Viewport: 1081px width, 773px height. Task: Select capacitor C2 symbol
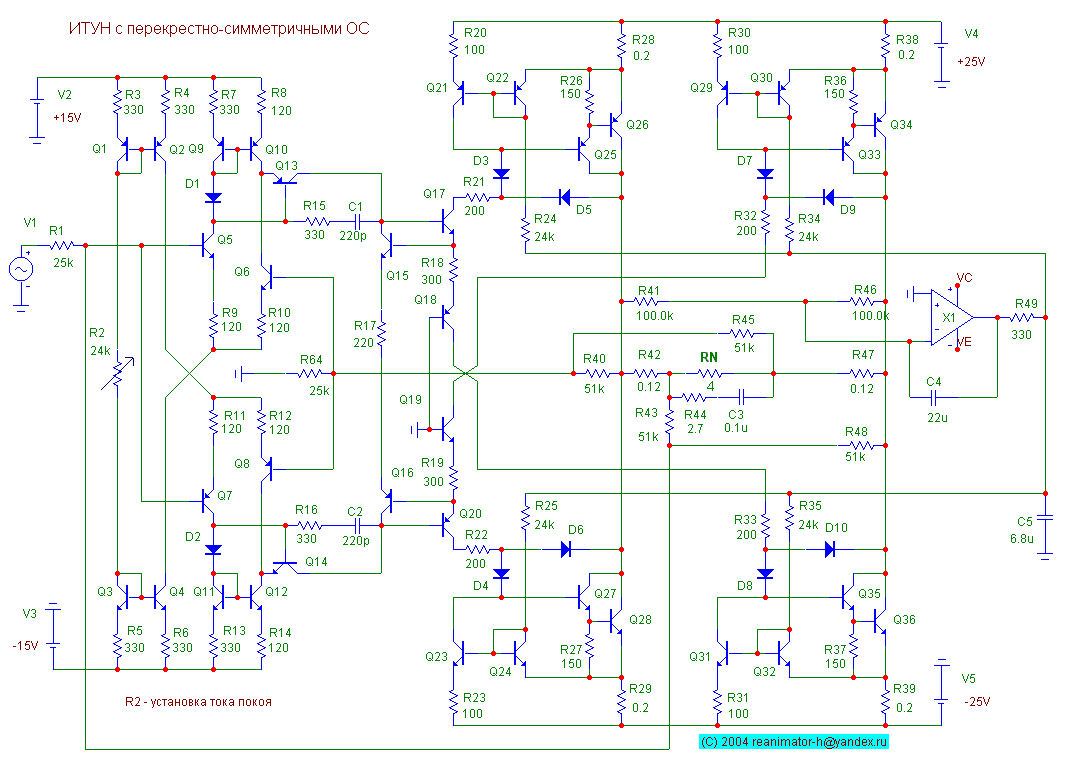point(358,525)
